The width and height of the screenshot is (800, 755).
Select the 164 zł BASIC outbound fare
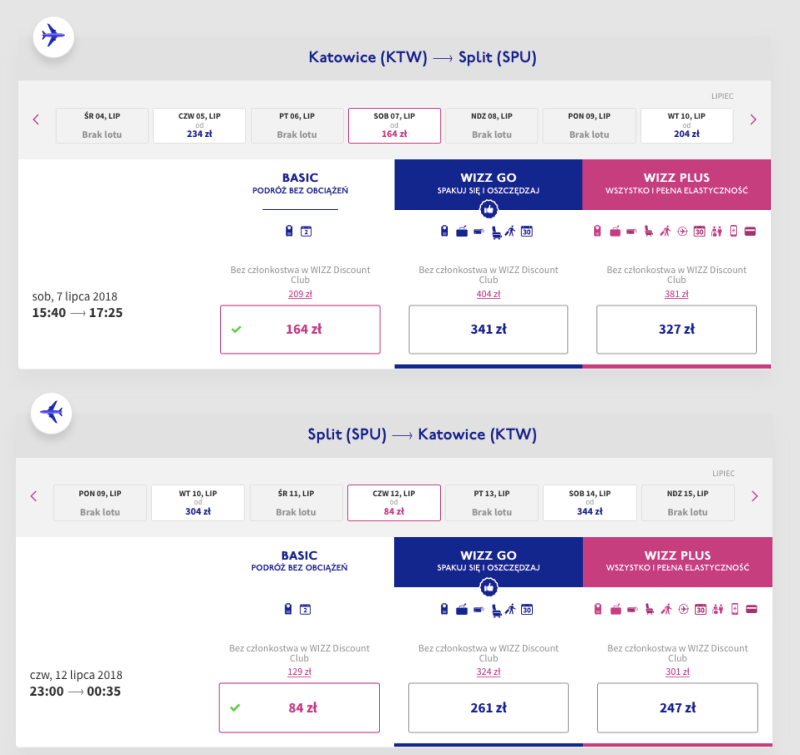[x=300, y=329]
